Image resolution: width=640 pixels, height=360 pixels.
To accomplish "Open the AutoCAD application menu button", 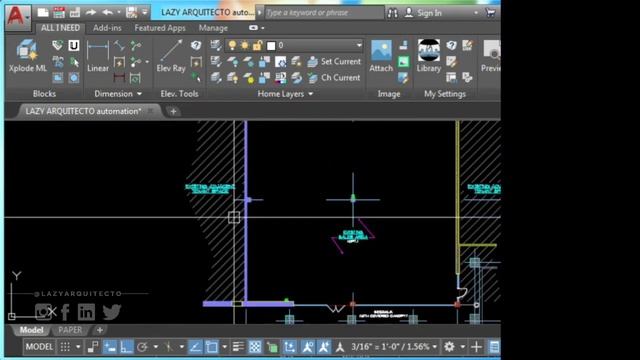I will click(x=18, y=17).
